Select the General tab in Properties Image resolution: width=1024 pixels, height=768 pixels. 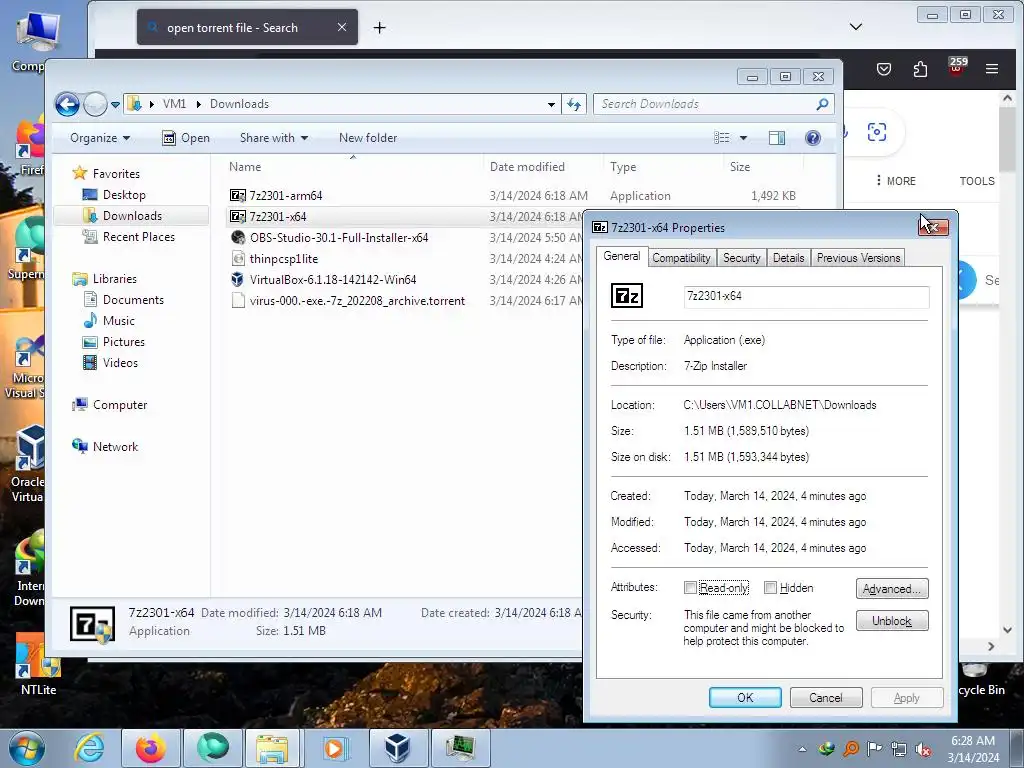point(622,256)
